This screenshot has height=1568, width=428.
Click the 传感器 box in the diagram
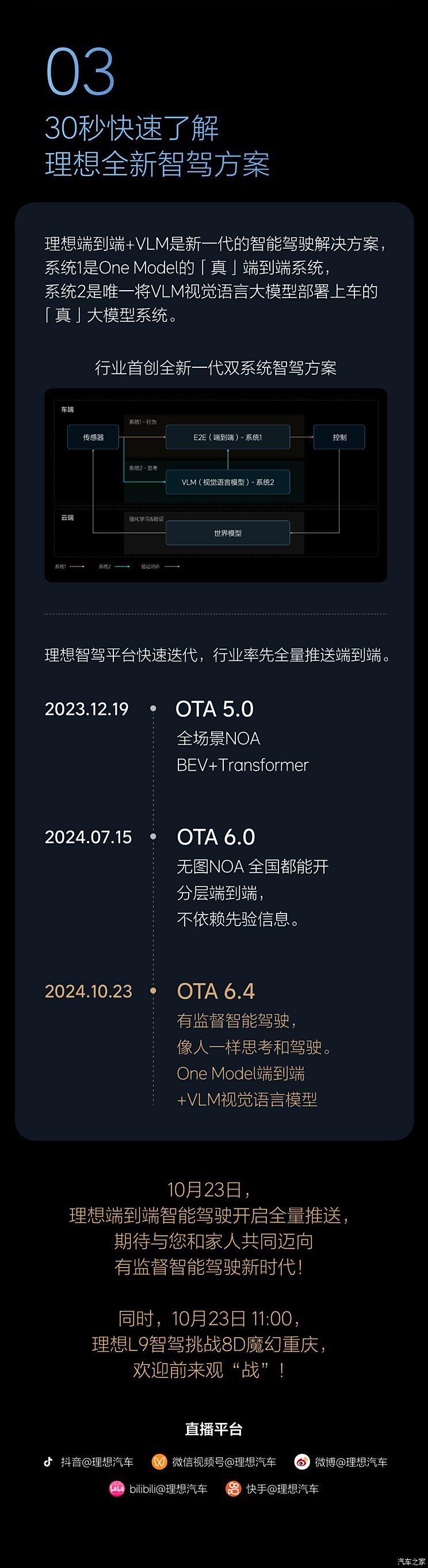[93, 437]
